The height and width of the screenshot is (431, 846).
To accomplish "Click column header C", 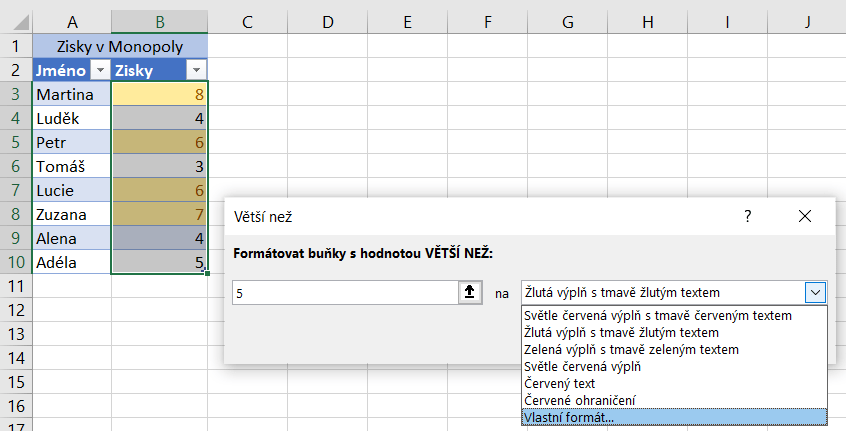I will [x=248, y=21].
